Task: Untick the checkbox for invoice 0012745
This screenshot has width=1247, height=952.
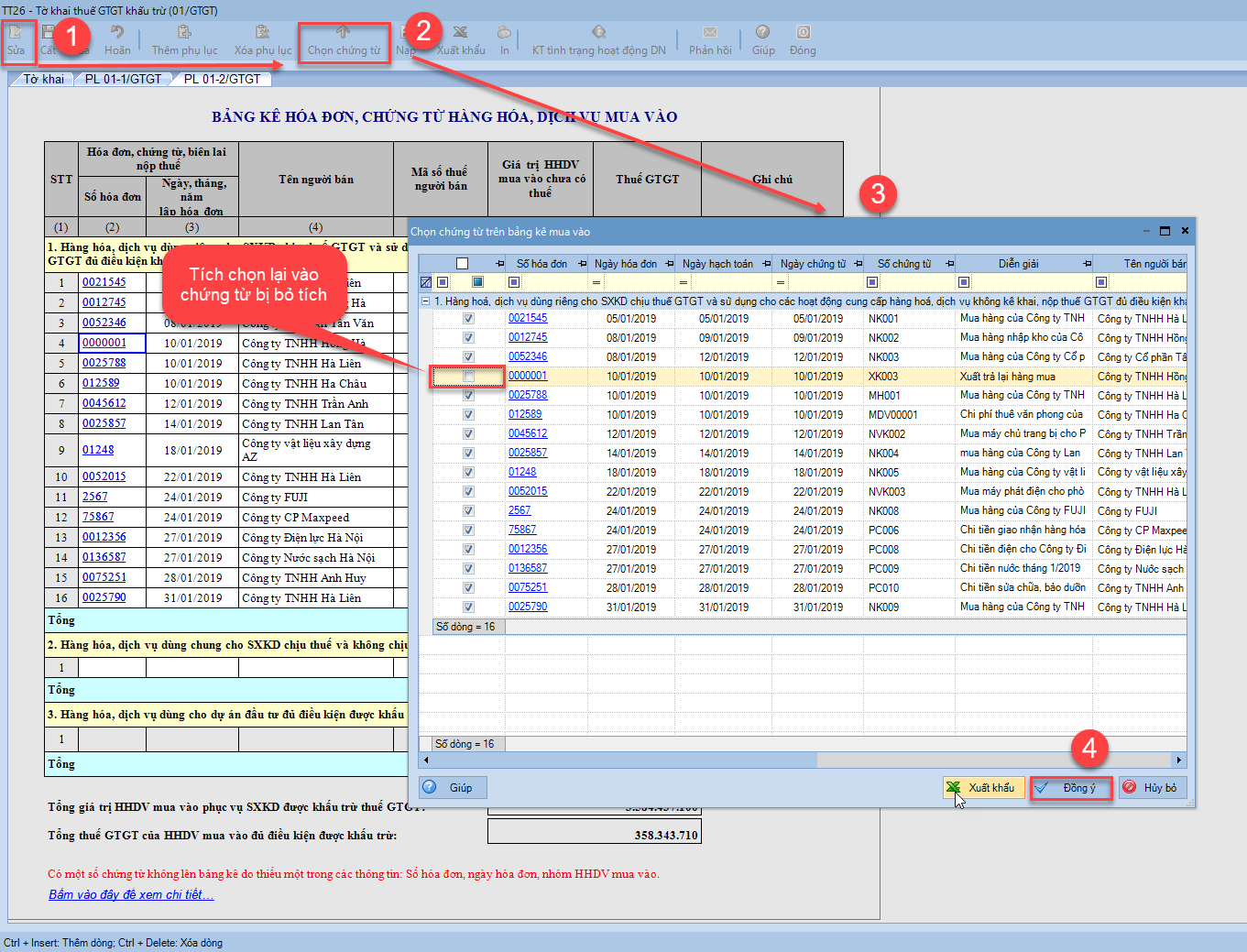Action: coord(468,338)
